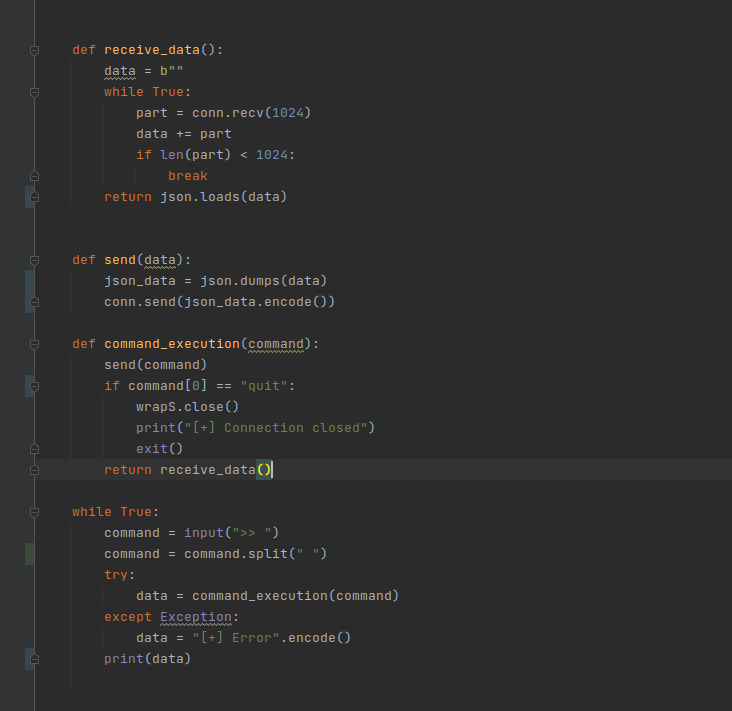Fold the bottom while True main loop
This screenshot has width=732, height=711.
coord(34,512)
